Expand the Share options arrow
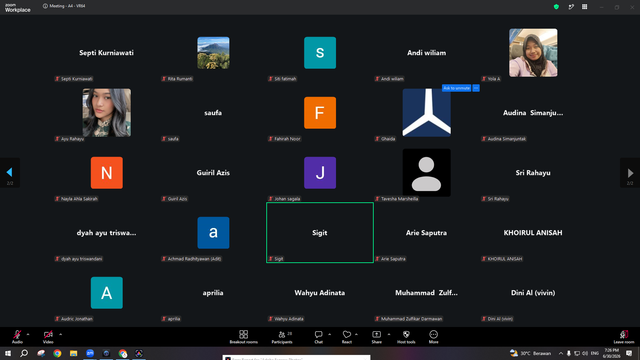The width and height of the screenshot is (640, 360). point(389,334)
